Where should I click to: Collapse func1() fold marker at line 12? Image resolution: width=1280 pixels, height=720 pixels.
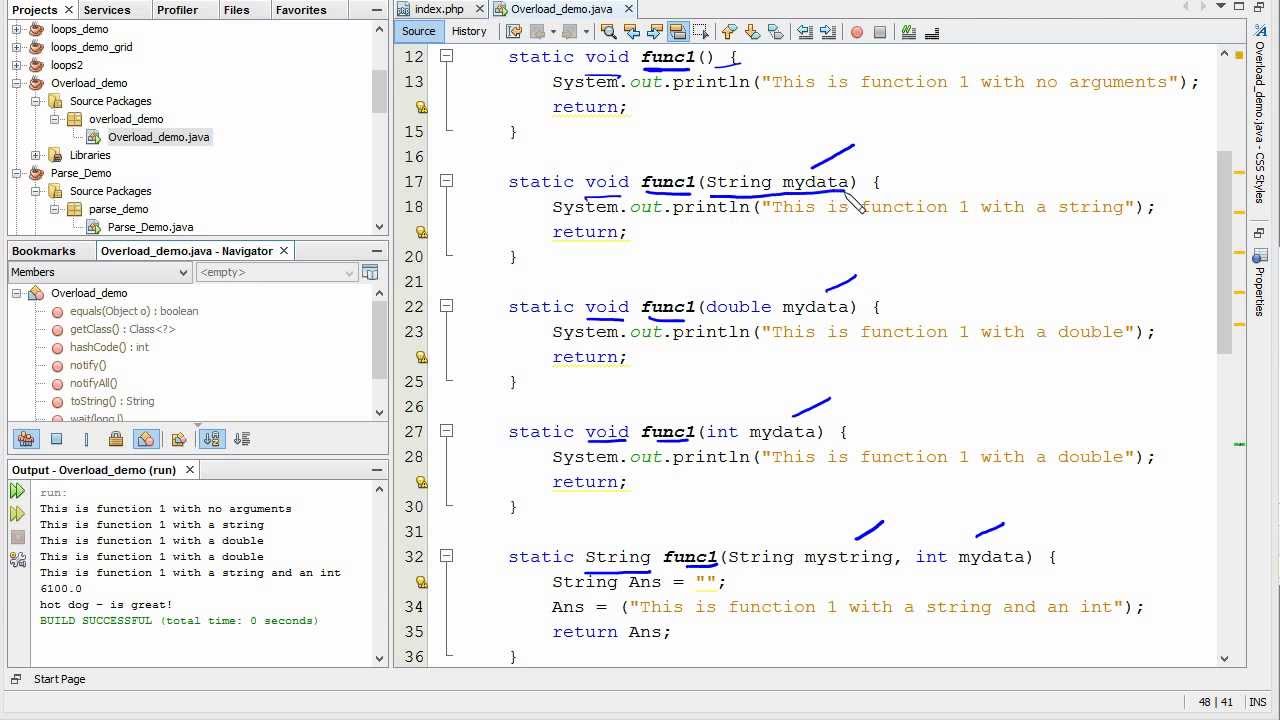[x=447, y=57]
